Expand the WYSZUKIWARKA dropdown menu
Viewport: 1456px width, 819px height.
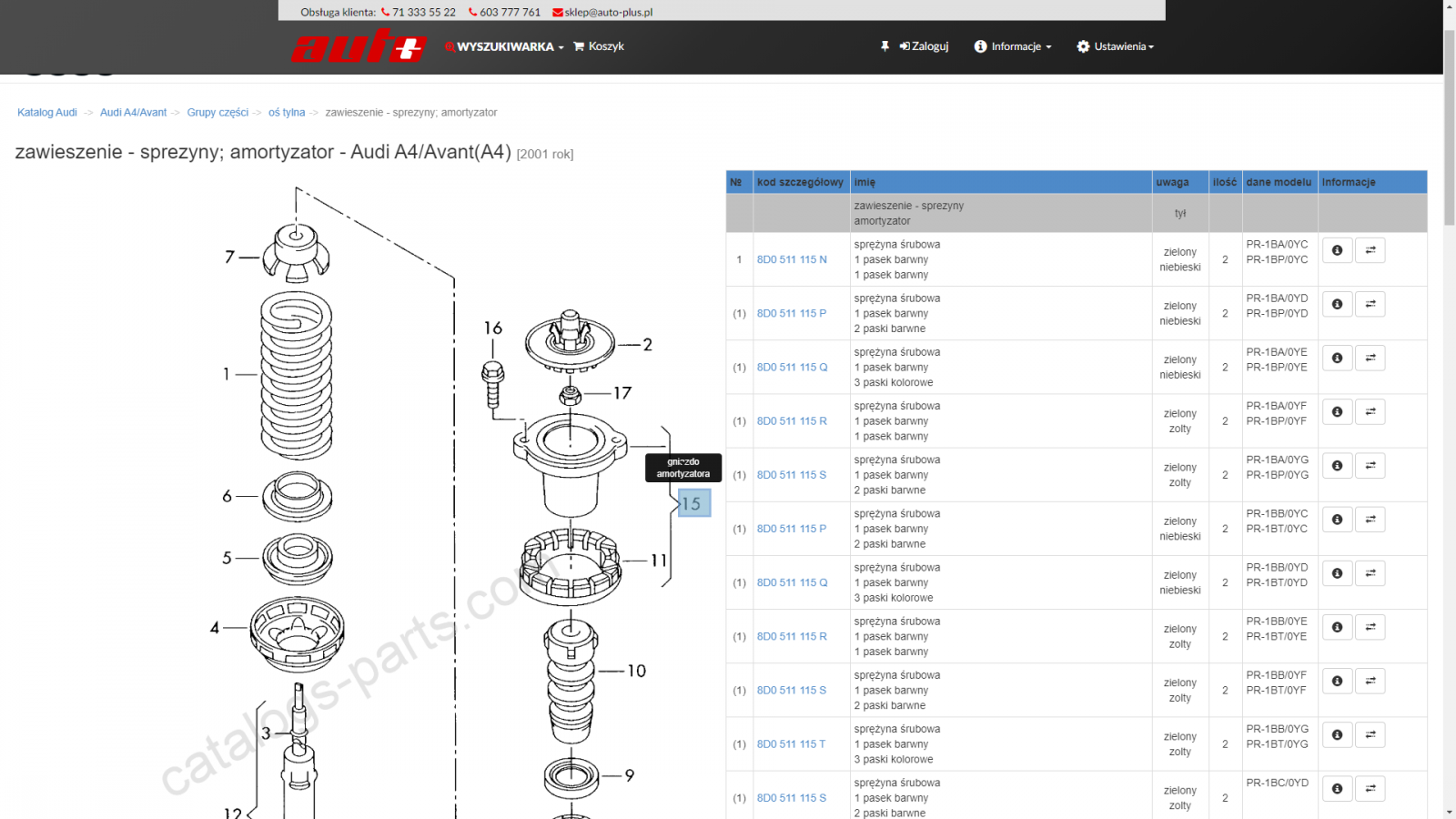click(504, 46)
